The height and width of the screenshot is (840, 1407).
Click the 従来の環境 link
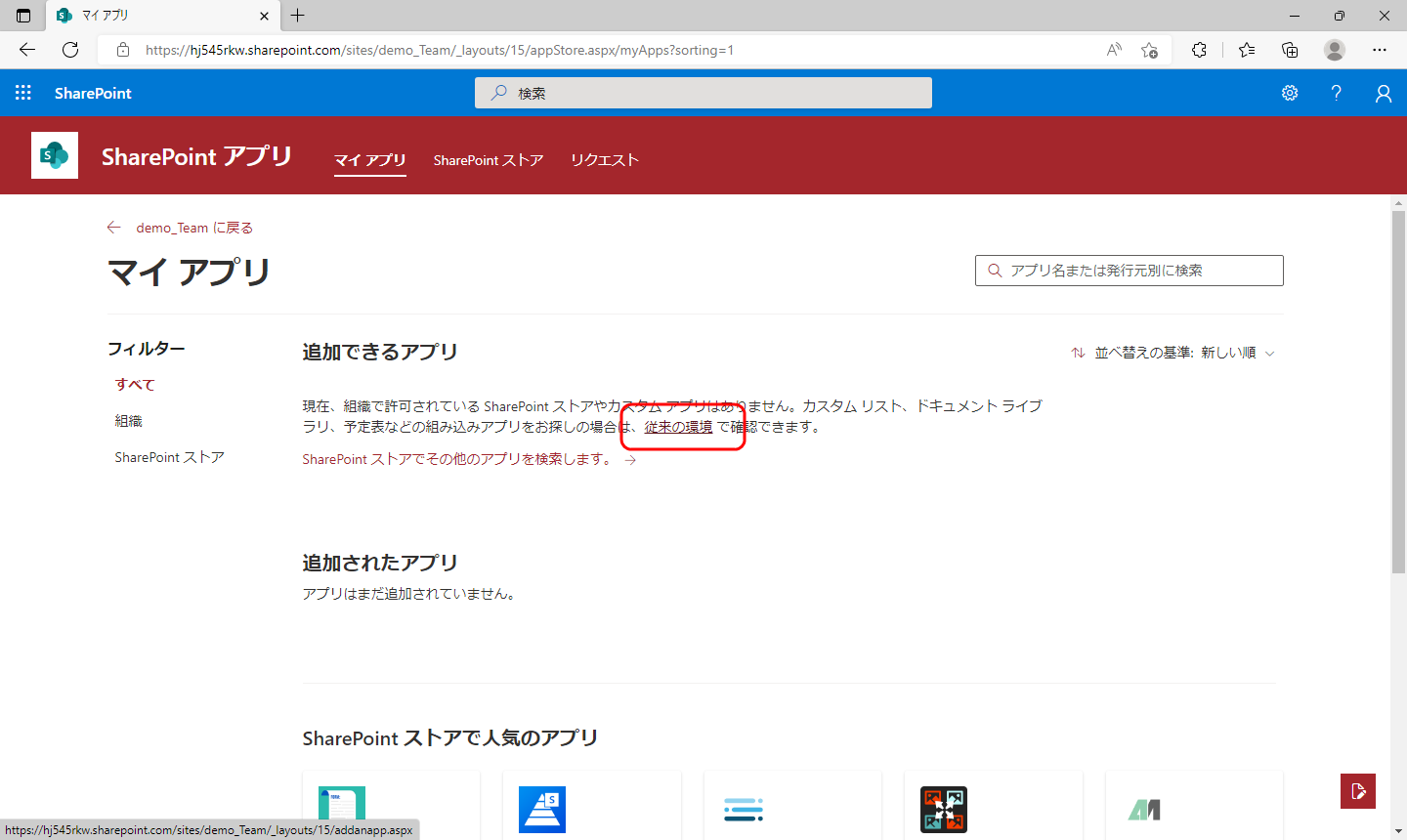click(x=678, y=427)
